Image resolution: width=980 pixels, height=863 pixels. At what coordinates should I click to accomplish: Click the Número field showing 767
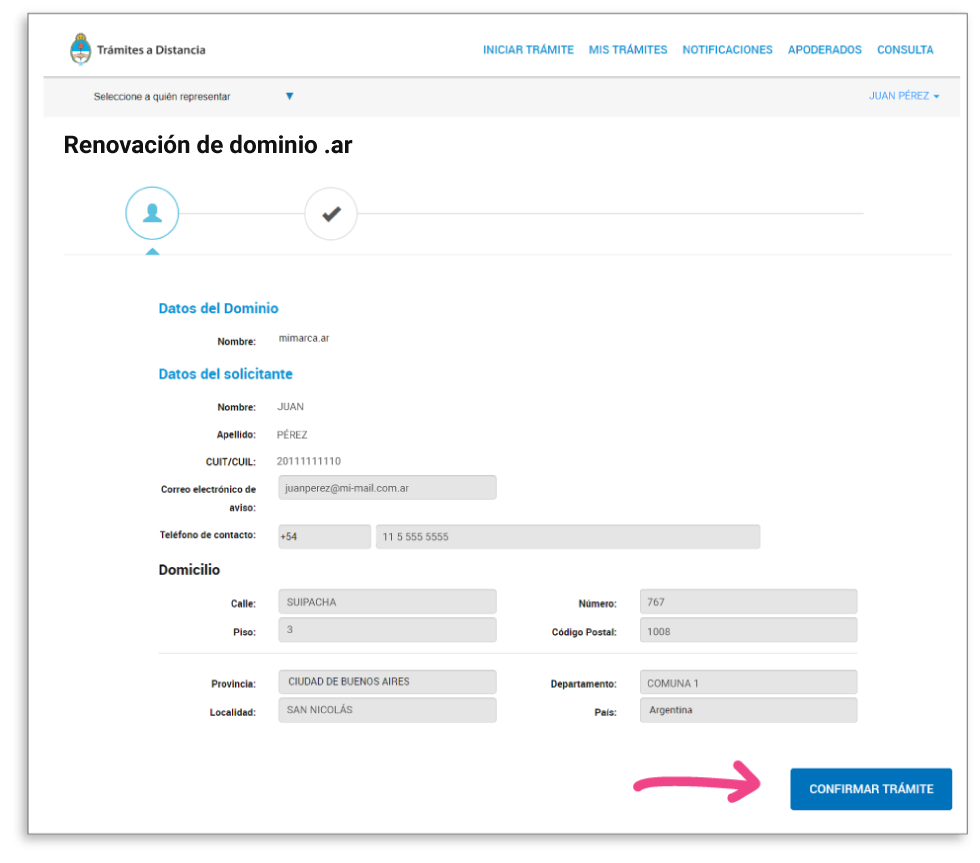[748, 601]
